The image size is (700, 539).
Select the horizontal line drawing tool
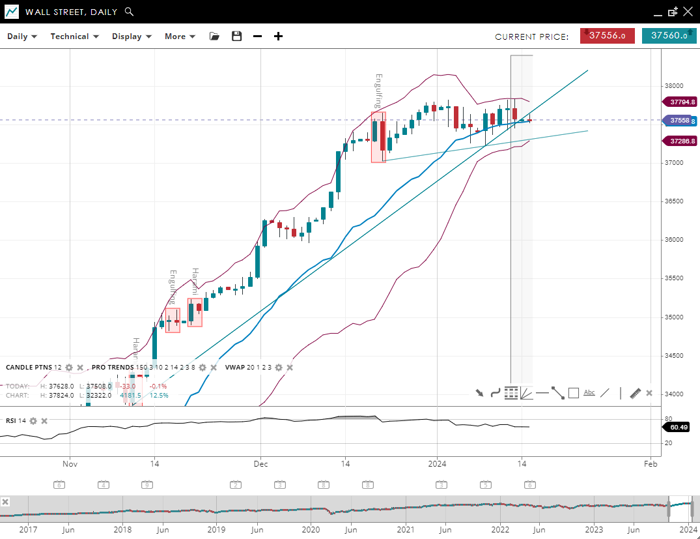[x=542, y=393]
